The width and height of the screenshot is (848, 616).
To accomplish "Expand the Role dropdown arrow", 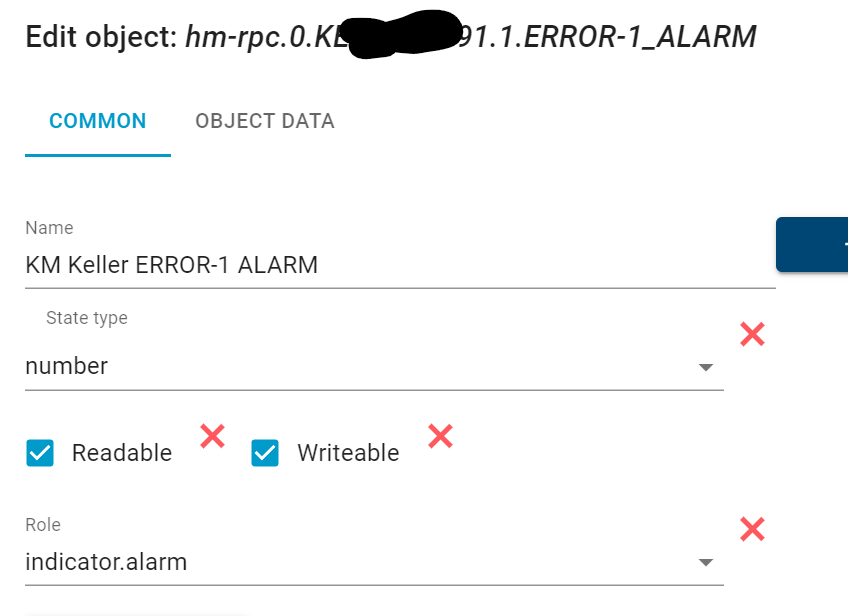I will (x=706, y=562).
